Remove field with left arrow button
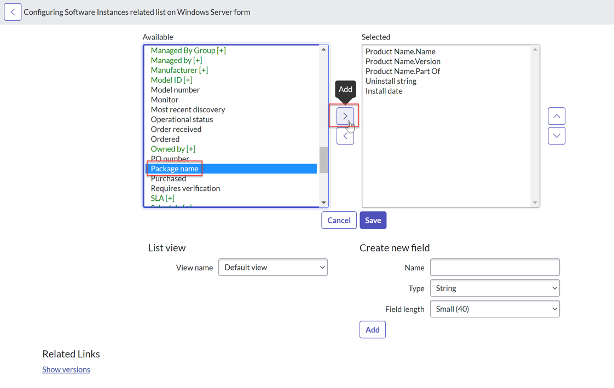Screen dimensions: 614x388 coord(345,136)
